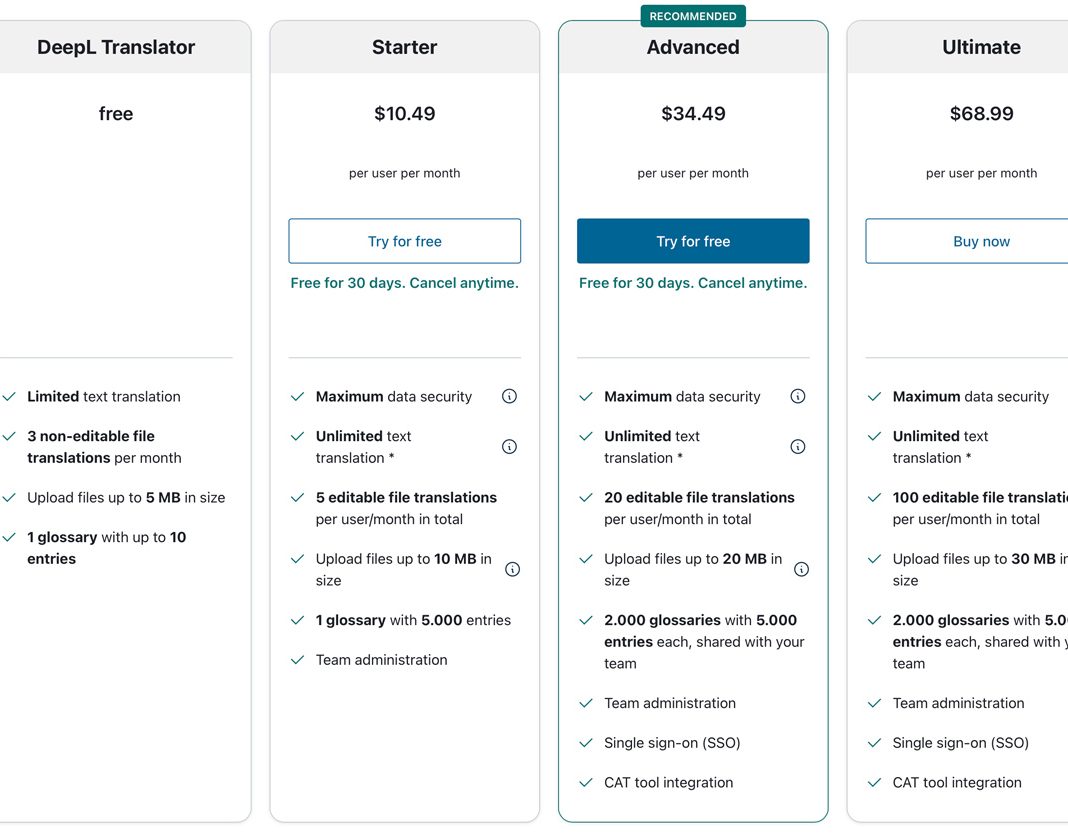Click checkmark next to Starter Team administration
This screenshot has height=835, width=1068.
(x=297, y=659)
